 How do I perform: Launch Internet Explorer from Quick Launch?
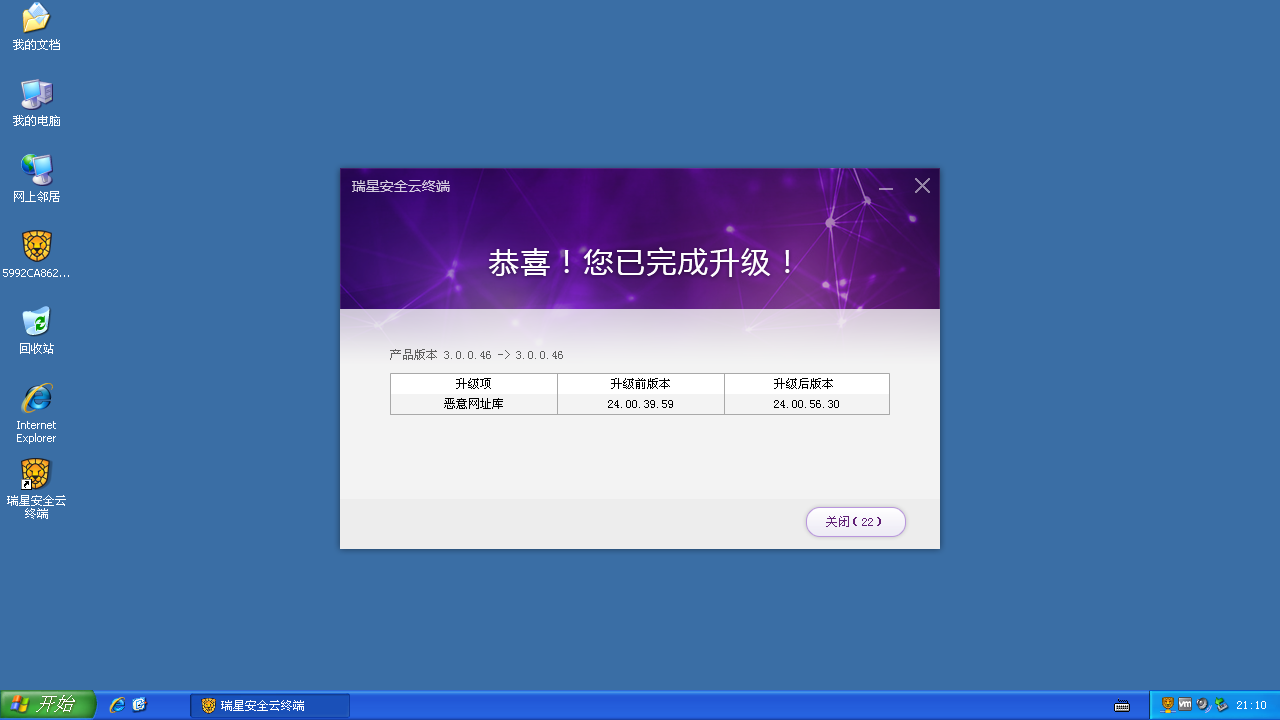click(x=117, y=705)
